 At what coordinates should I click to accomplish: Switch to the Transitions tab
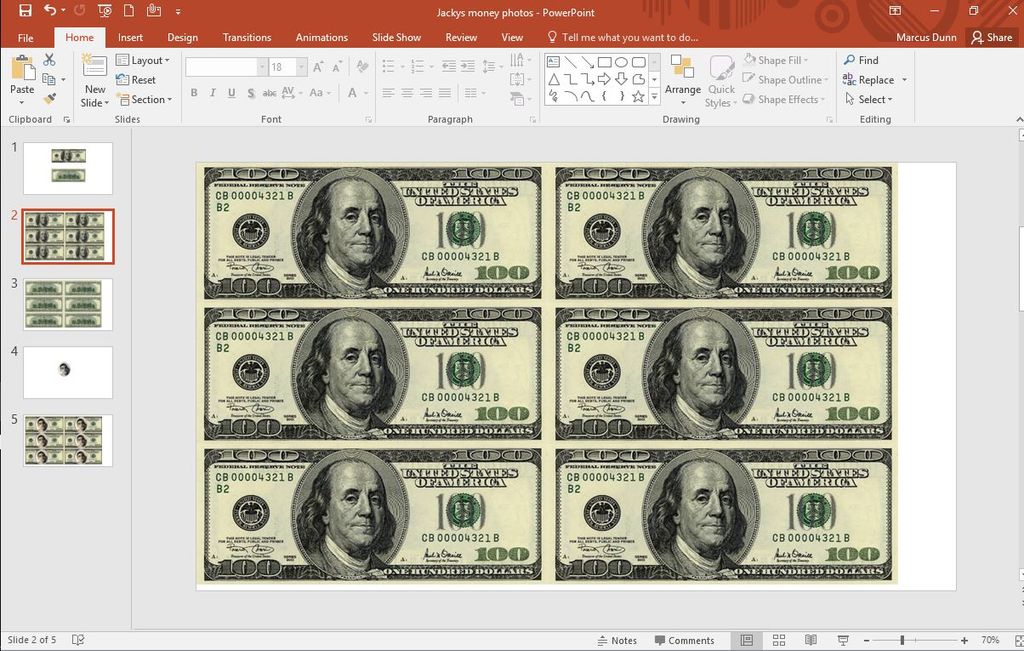pos(246,37)
